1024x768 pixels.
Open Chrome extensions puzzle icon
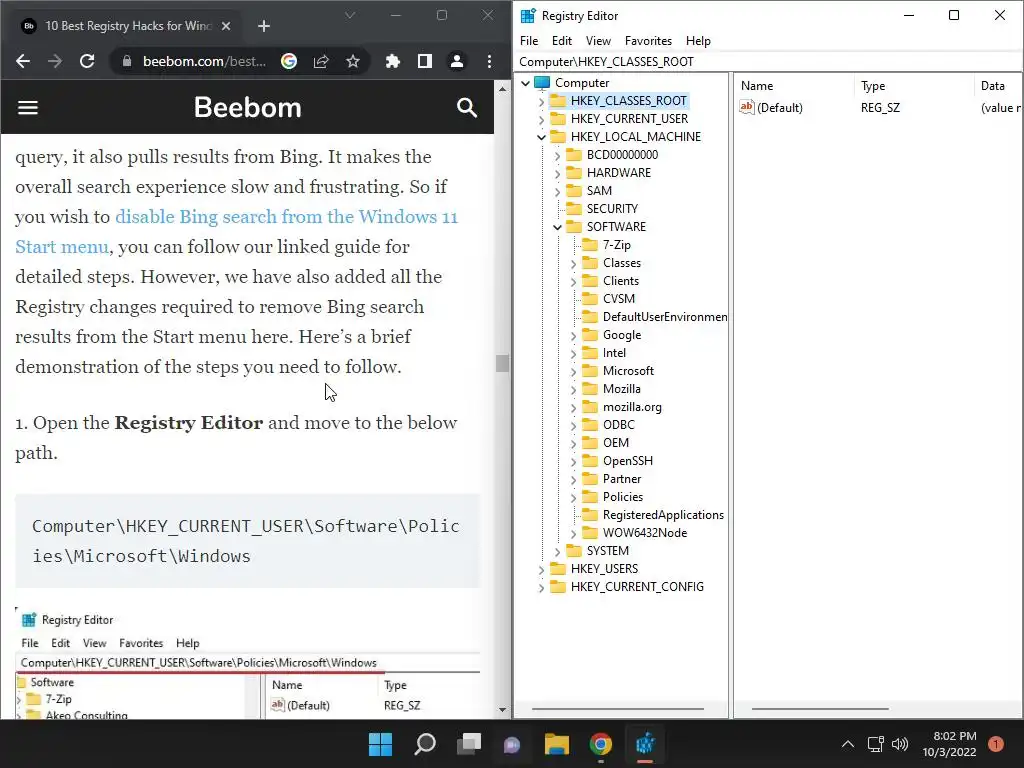(x=392, y=61)
